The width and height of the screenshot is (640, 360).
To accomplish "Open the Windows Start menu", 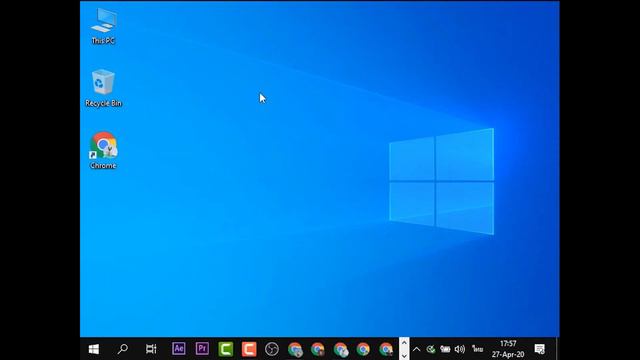I will (93, 349).
